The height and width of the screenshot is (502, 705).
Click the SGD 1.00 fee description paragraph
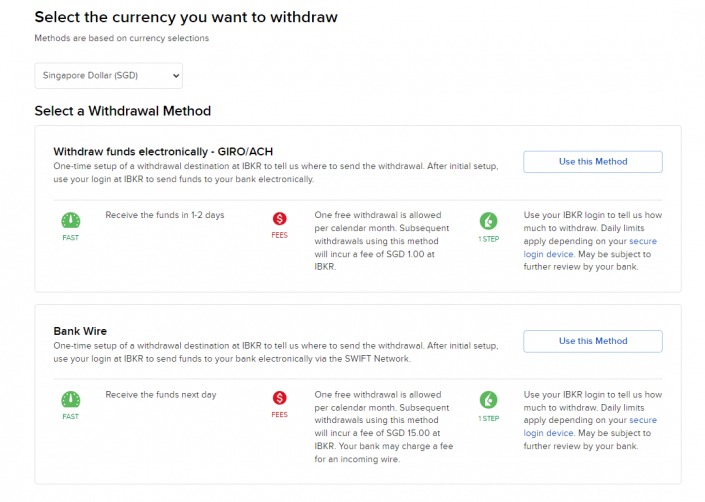(381, 241)
